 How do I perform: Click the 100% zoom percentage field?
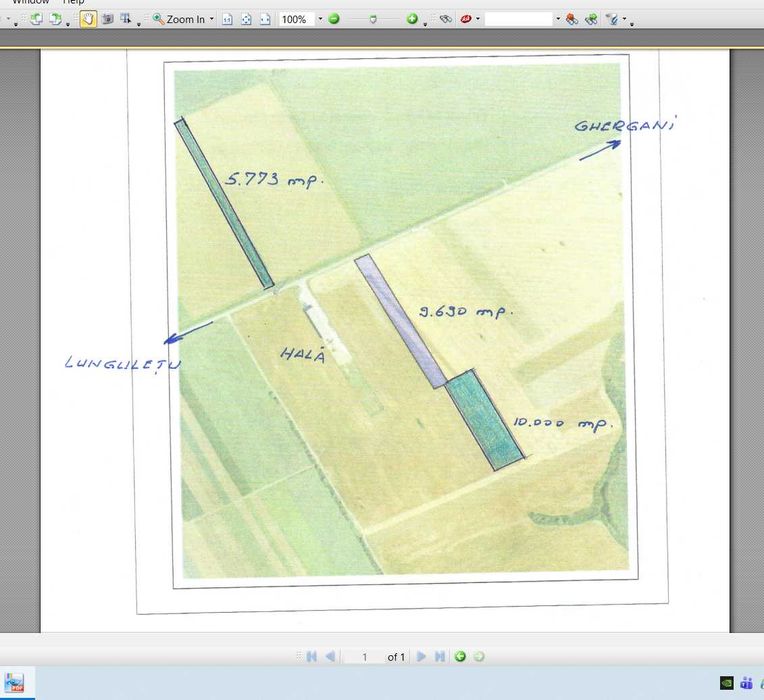point(297,19)
